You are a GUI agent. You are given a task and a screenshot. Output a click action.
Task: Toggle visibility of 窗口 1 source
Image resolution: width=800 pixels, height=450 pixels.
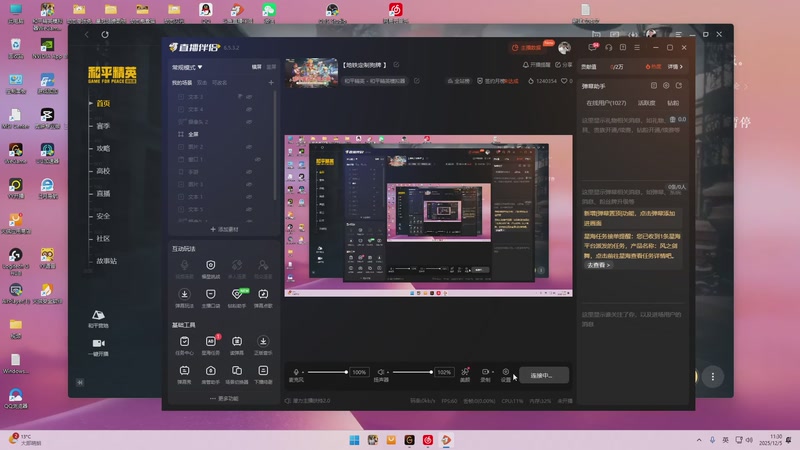[258, 159]
